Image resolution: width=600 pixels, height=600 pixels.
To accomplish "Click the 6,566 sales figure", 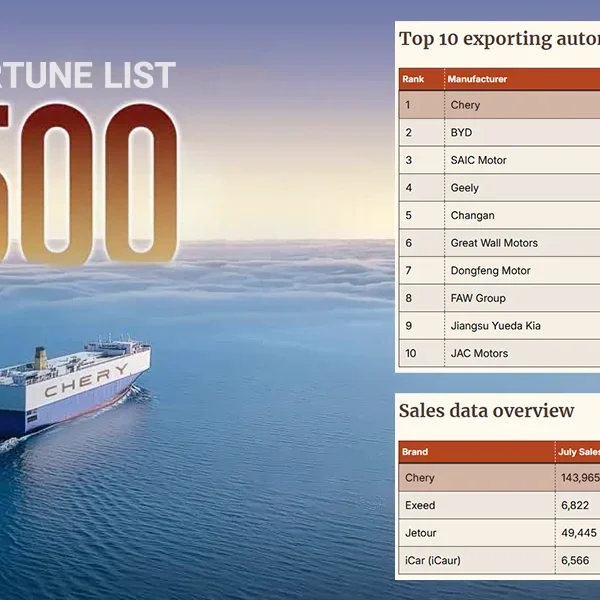I will [575, 561].
